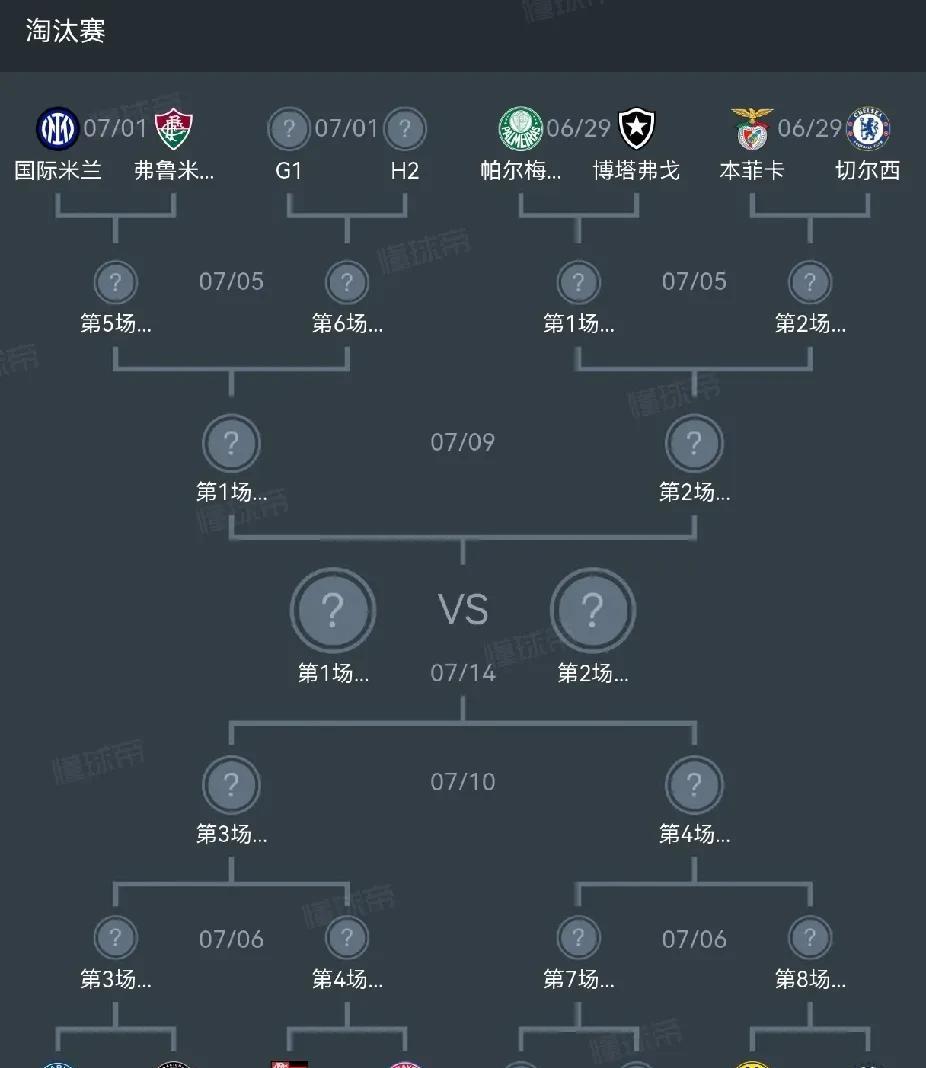Viewport: 926px width, 1068px height.
Task: Tap the 第7场 winner placeholder
Action: coord(578,938)
